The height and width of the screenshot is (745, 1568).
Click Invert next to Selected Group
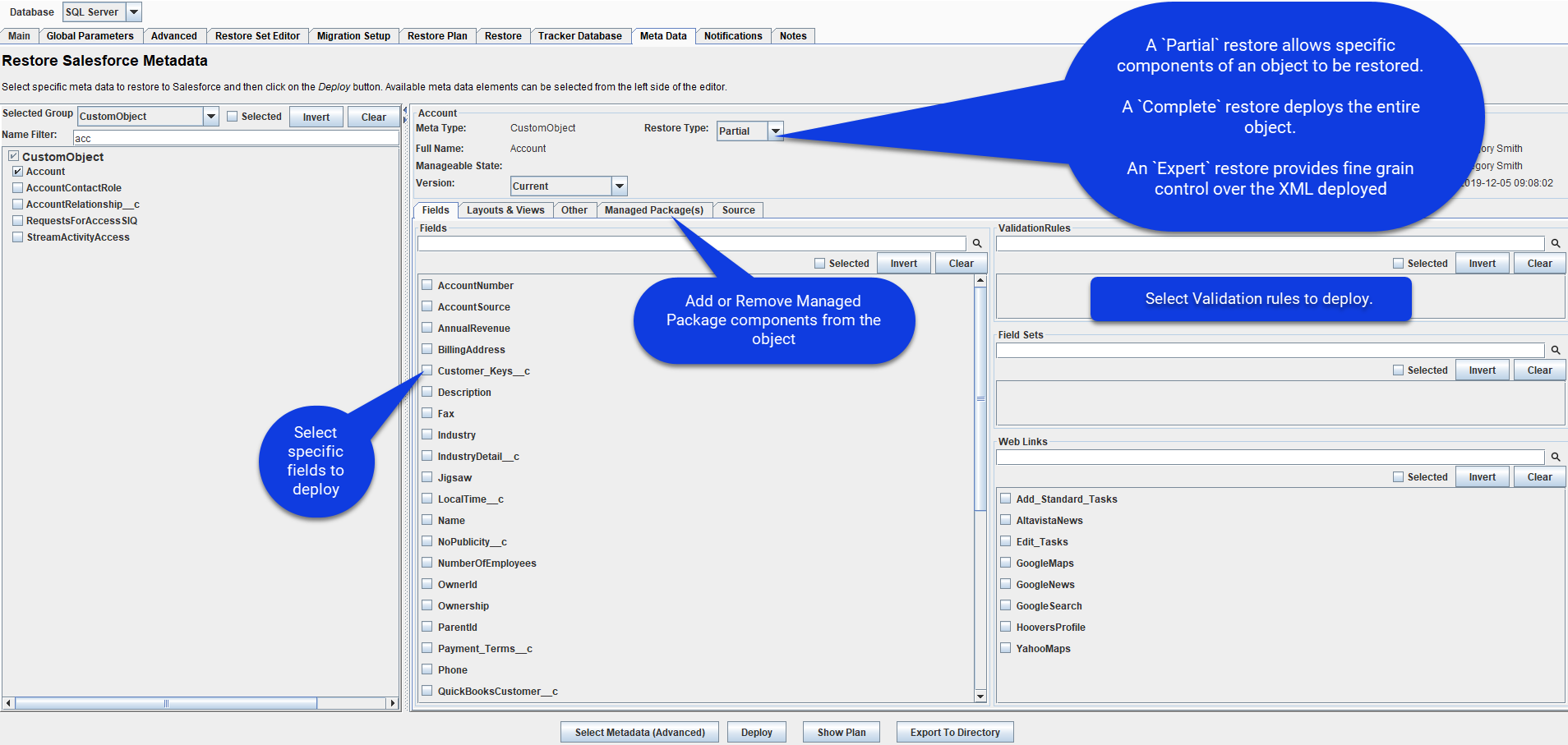316,117
